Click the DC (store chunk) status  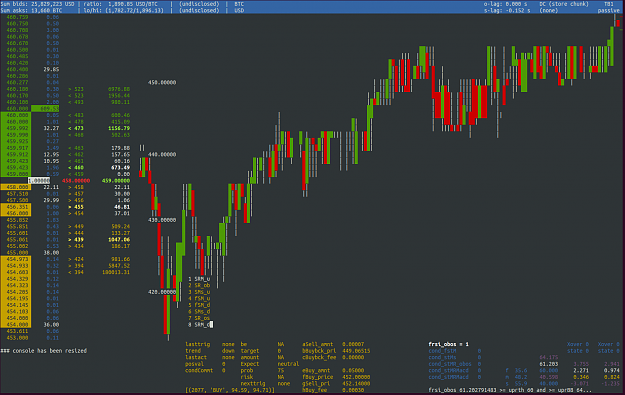[x=564, y=4]
